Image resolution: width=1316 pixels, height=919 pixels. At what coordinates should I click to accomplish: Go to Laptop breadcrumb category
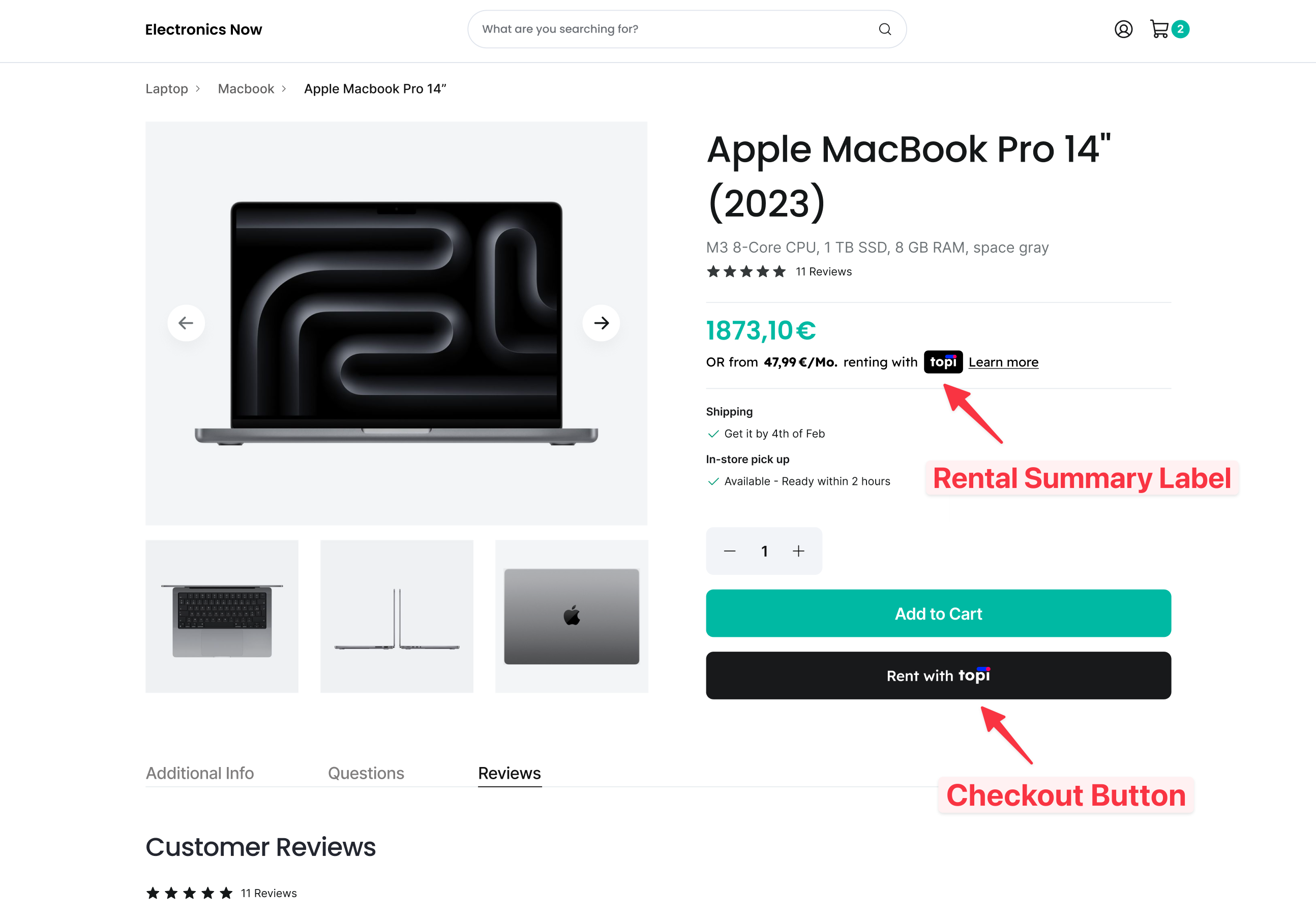point(167,89)
